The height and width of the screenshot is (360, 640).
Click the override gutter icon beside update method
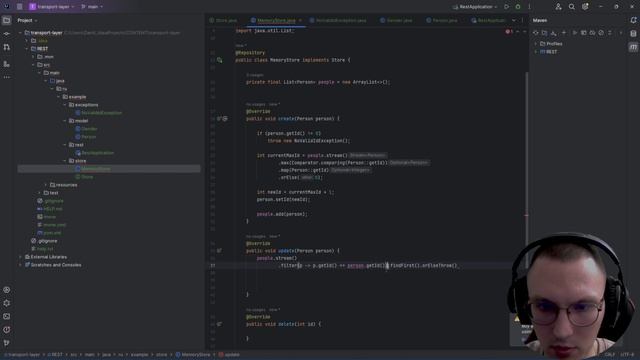pos(219,251)
